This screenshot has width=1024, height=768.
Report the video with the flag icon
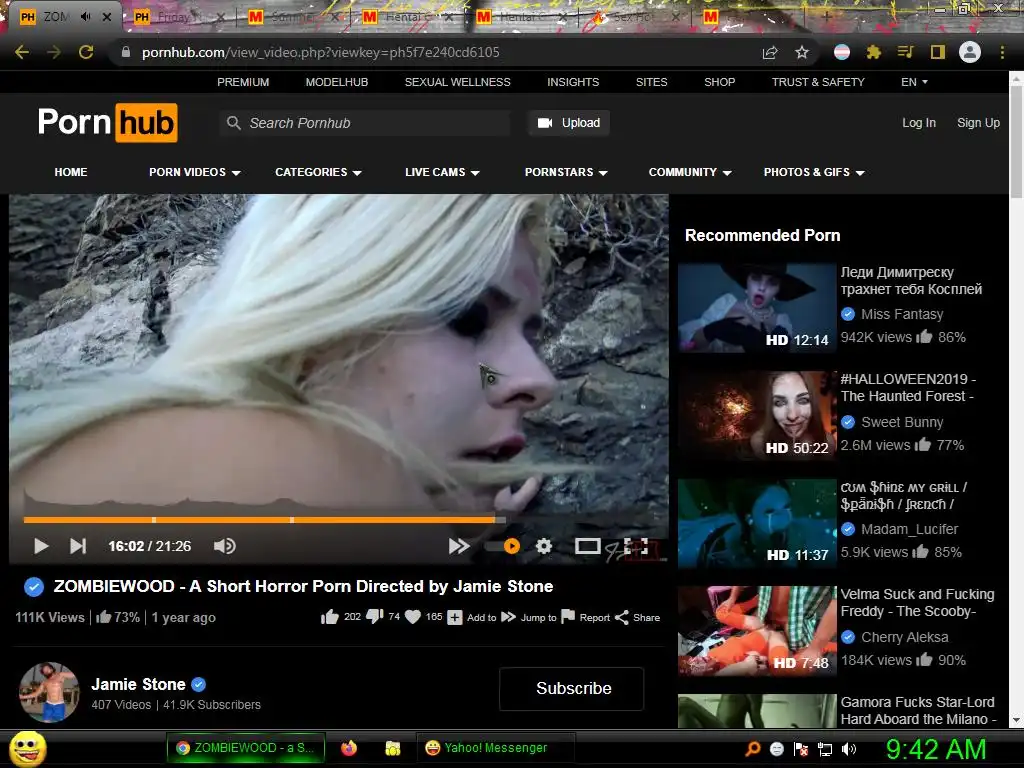pyautogui.click(x=568, y=616)
